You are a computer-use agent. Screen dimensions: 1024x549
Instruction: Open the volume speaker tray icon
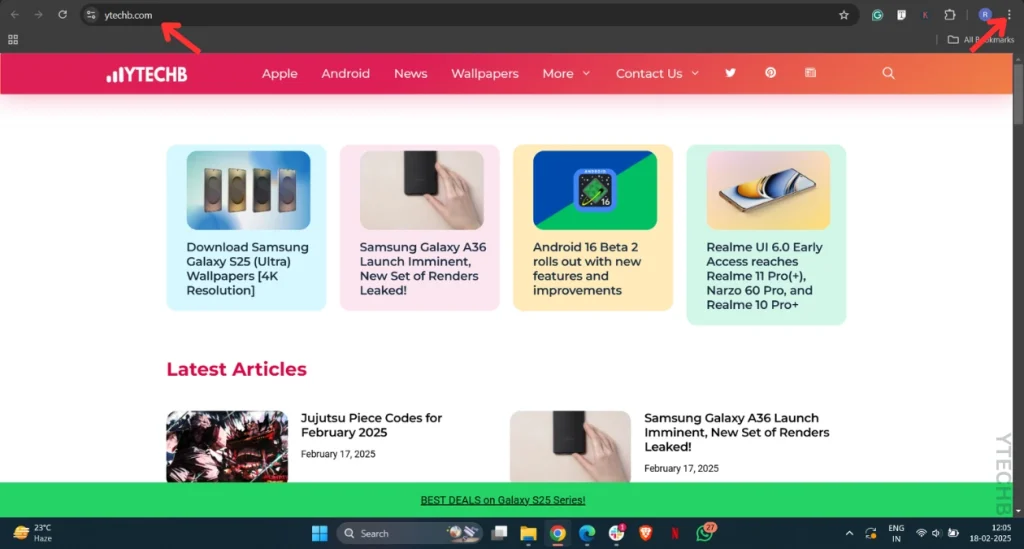click(936, 533)
